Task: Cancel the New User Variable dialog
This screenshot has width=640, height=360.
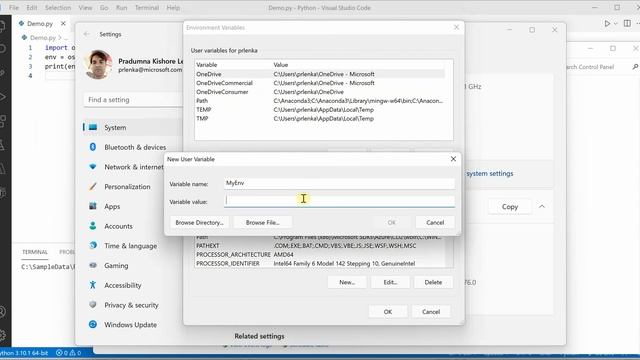Action: click(x=435, y=222)
